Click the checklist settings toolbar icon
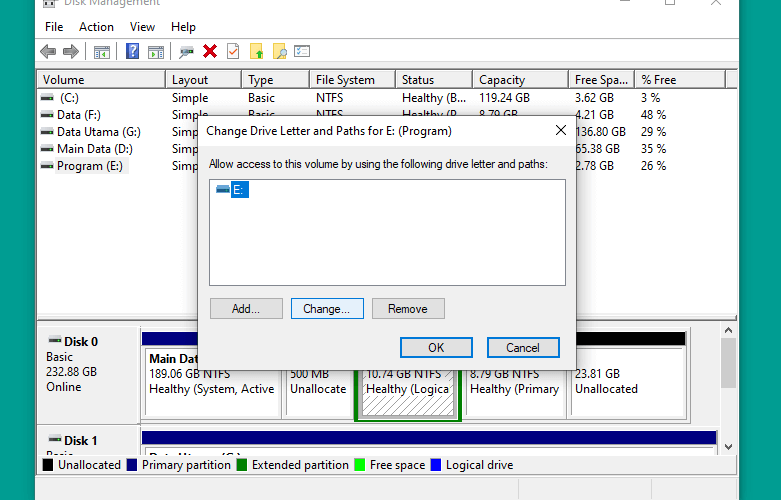 [x=302, y=51]
